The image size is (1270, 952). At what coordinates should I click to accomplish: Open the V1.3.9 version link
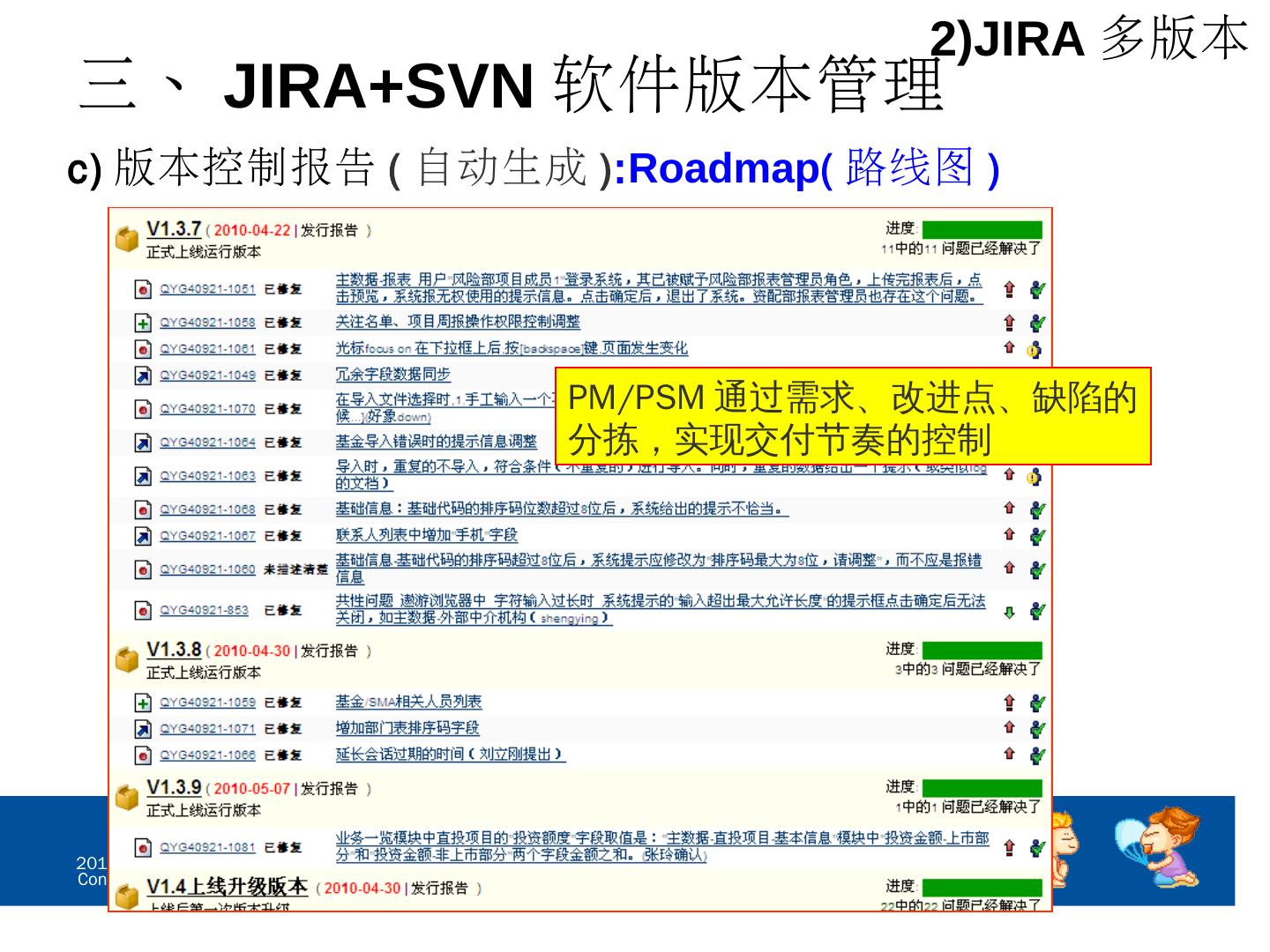(174, 787)
